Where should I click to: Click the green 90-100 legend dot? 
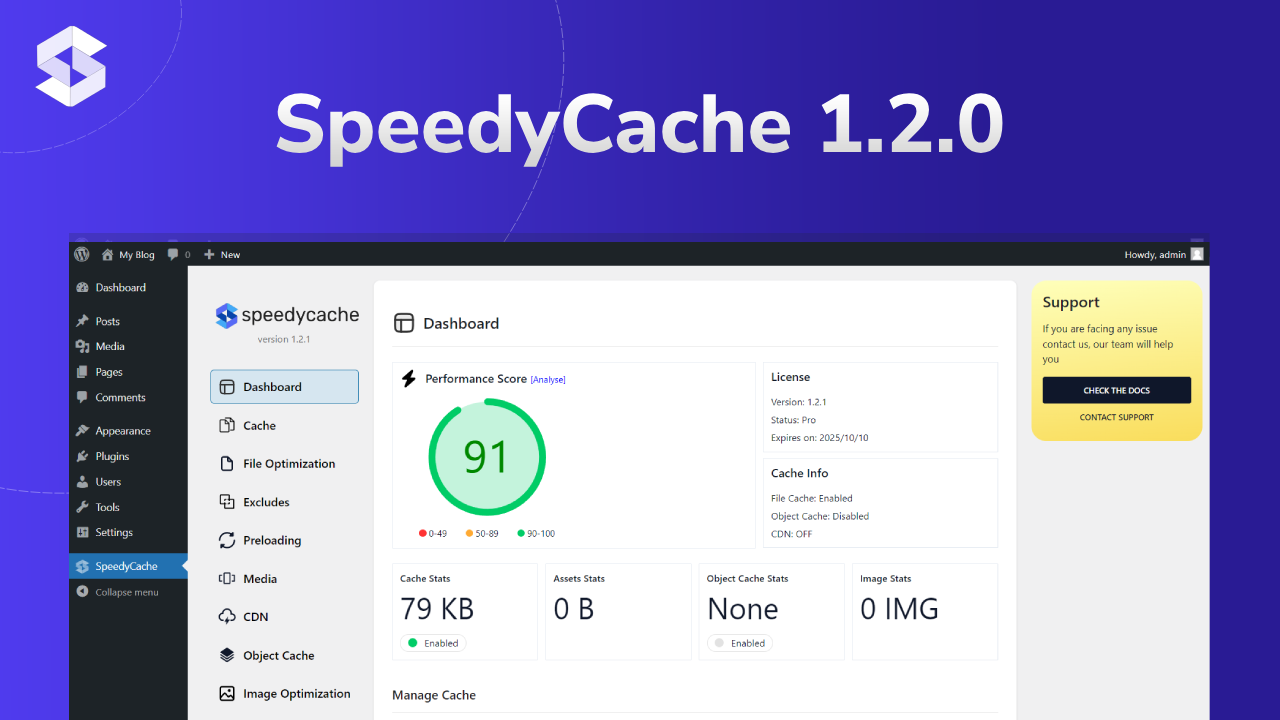pyautogui.click(x=521, y=534)
